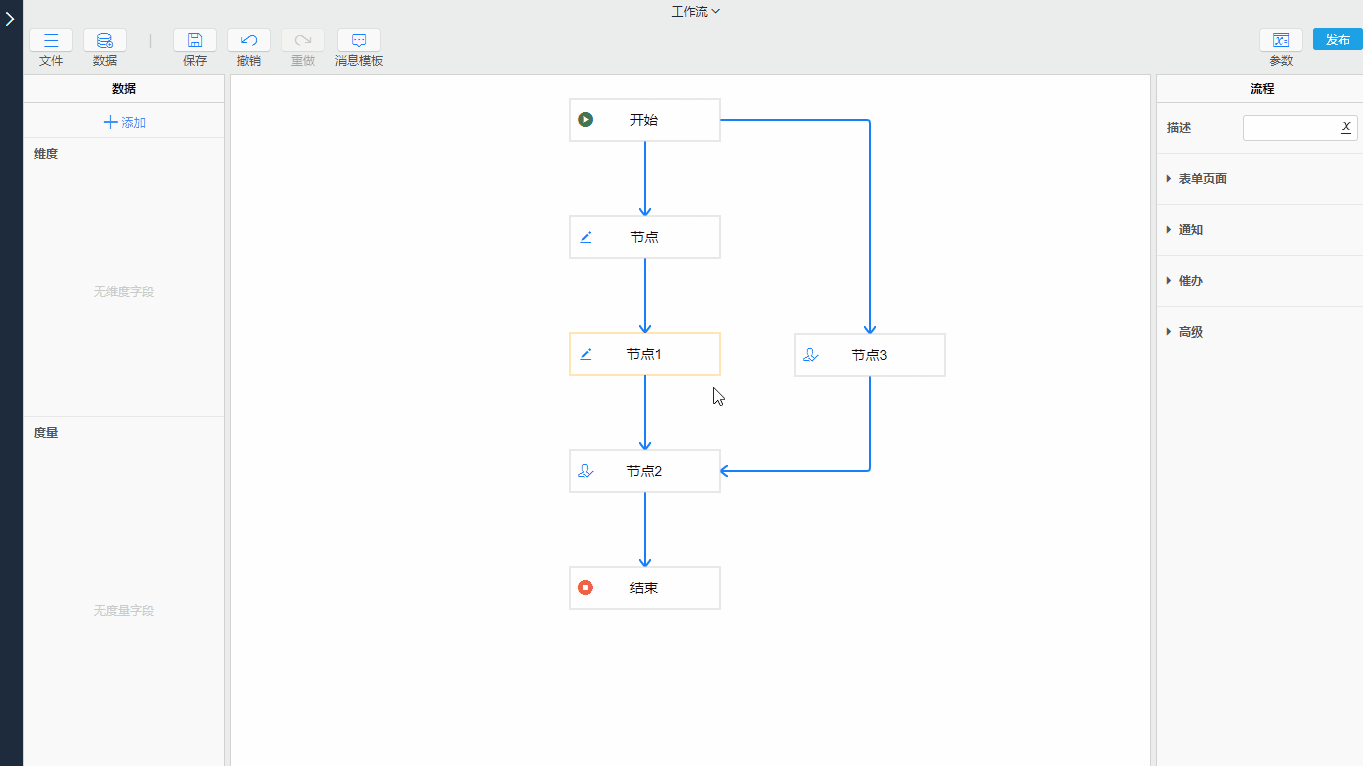
Task: Open the 消息模板 message template icon
Action: (359, 41)
